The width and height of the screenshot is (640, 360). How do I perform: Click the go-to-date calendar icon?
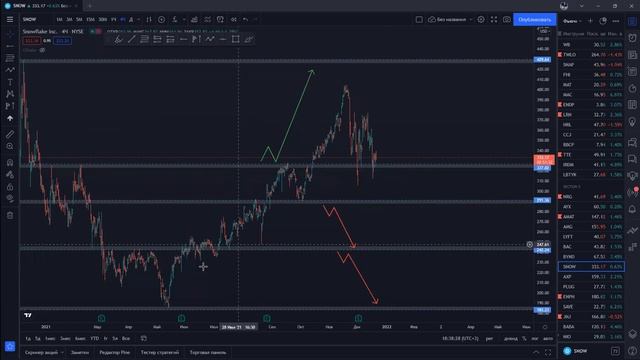click(x=144, y=338)
